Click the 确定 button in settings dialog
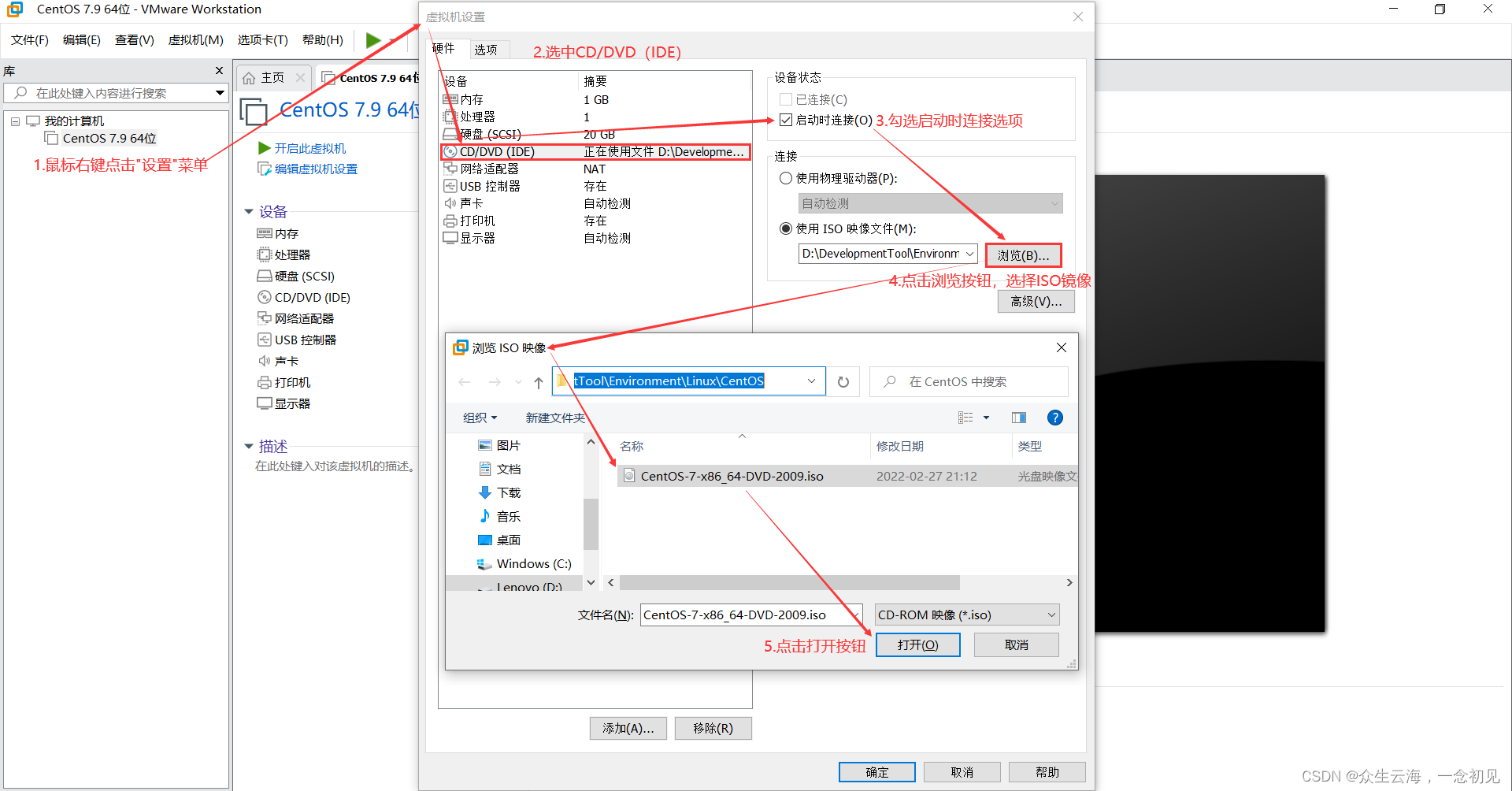The image size is (1512, 791). coord(877,772)
